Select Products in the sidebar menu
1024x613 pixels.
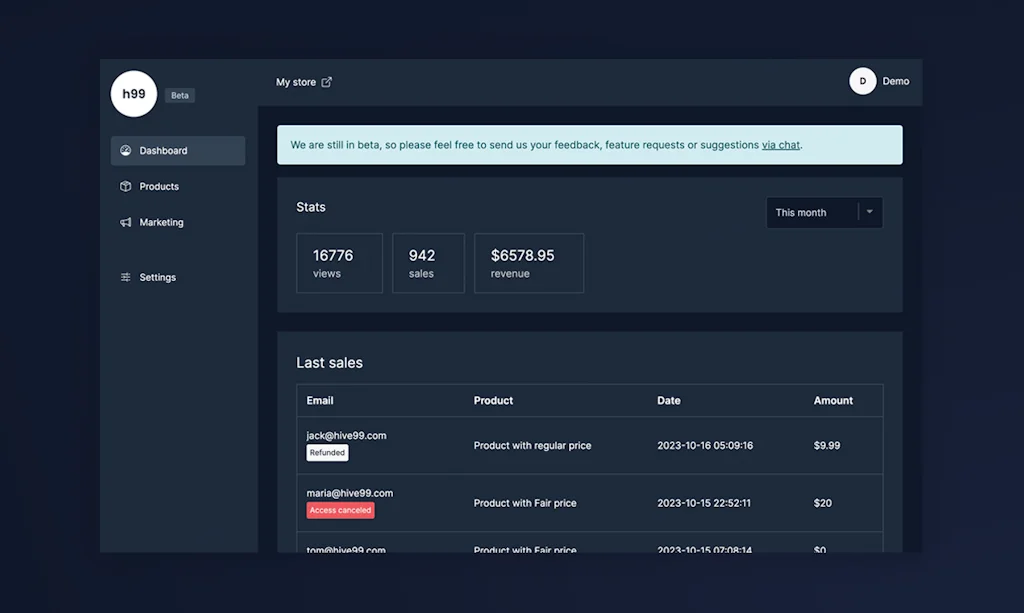tap(158, 186)
